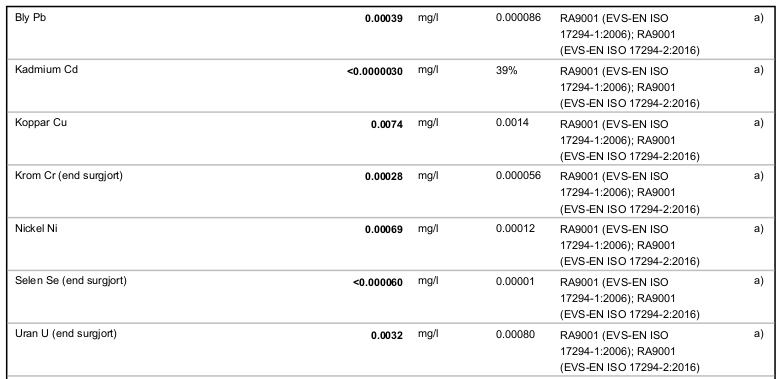Click the bold lead result 0.00039

[x=384, y=18]
